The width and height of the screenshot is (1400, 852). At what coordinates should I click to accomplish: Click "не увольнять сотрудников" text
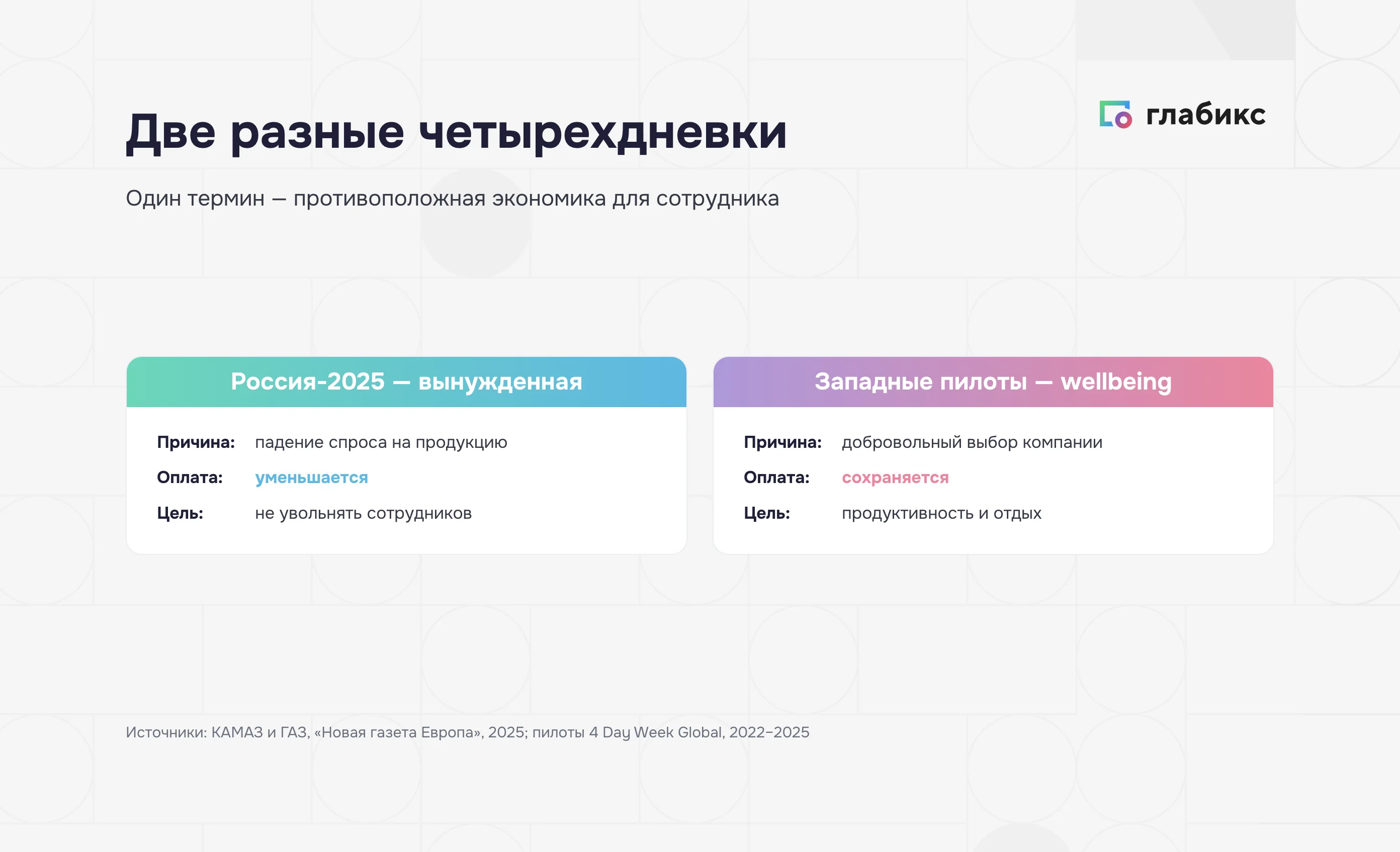coord(364,514)
